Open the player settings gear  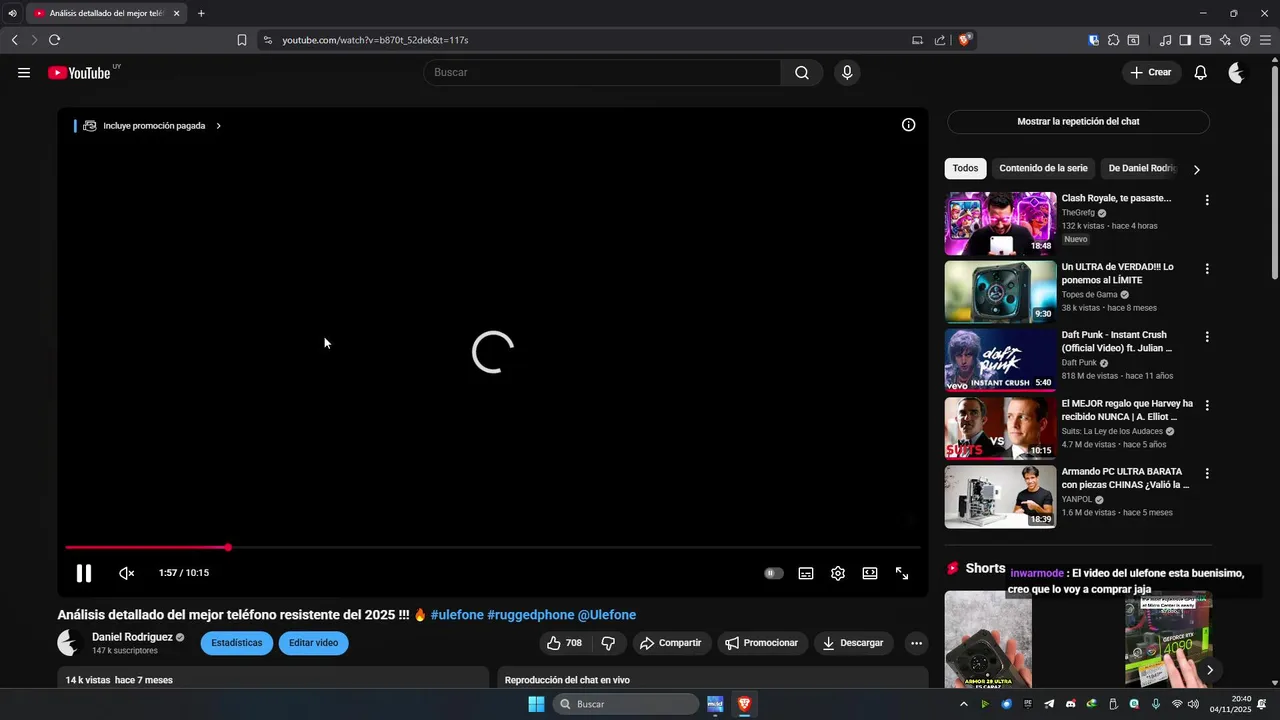coord(838,573)
